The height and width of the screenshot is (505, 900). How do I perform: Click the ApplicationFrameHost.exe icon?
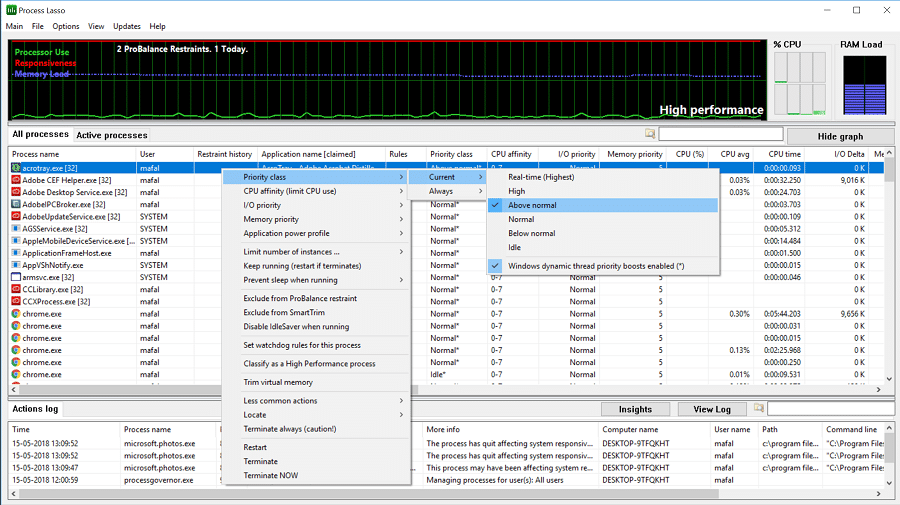[x=16, y=252]
